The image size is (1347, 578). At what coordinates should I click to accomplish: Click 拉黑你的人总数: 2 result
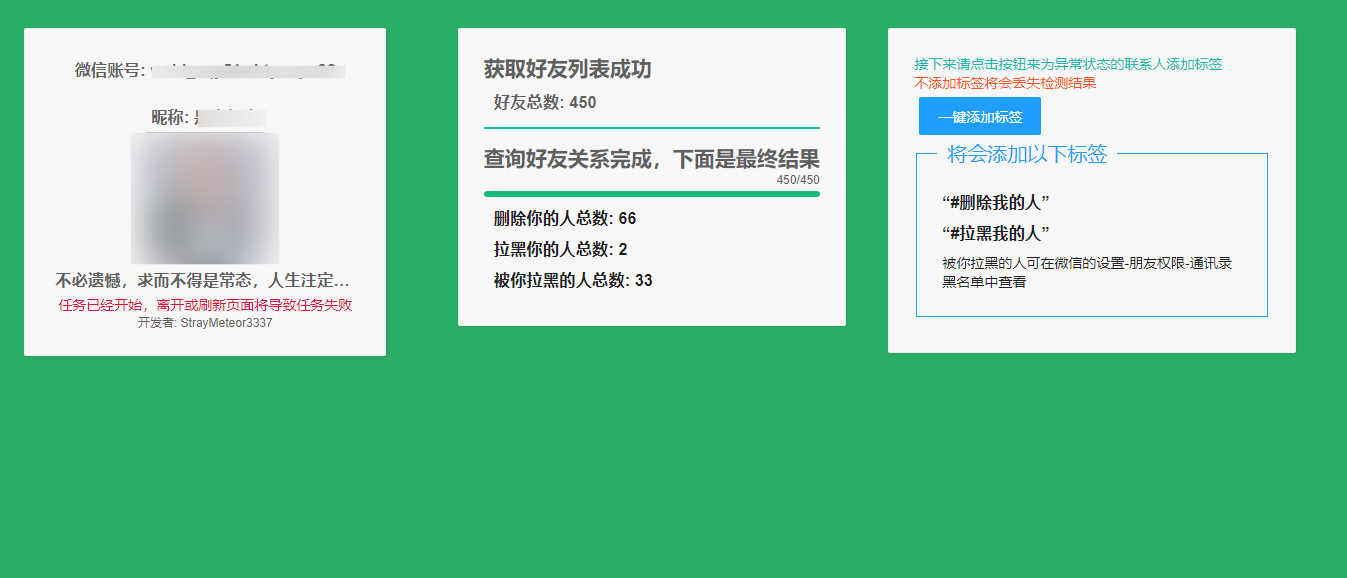click(x=560, y=250)
